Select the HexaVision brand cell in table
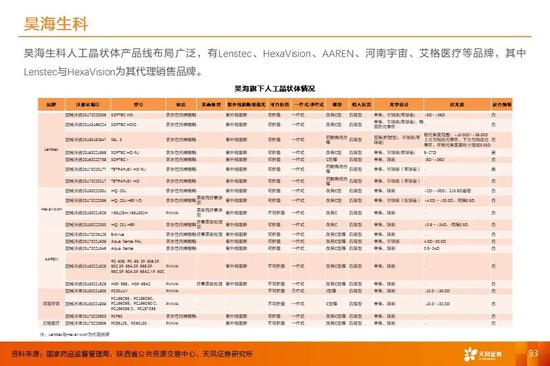 click(x=52, y=209)
